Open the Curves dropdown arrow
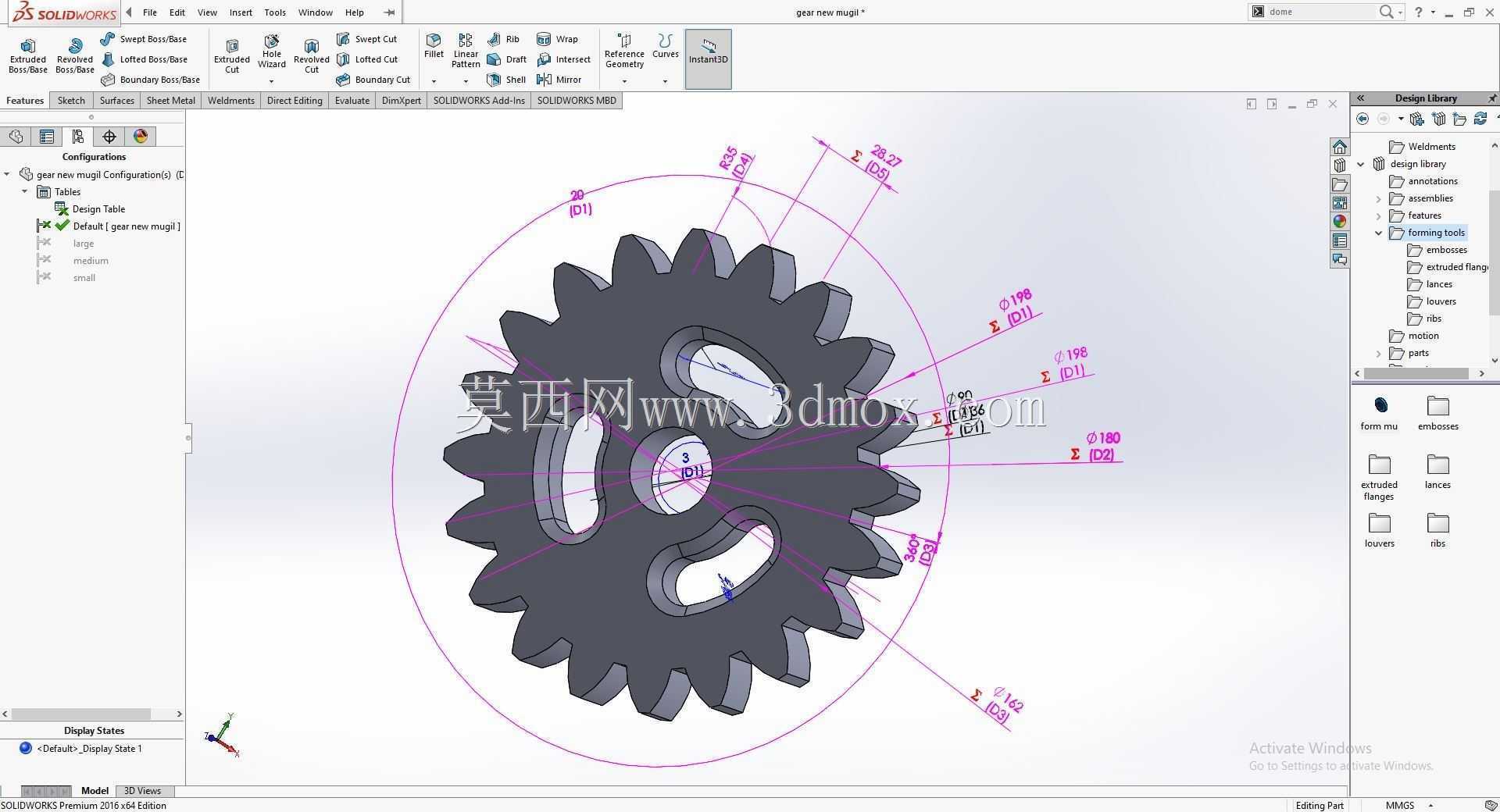1500x812 pixels. [x=666, y=81]
